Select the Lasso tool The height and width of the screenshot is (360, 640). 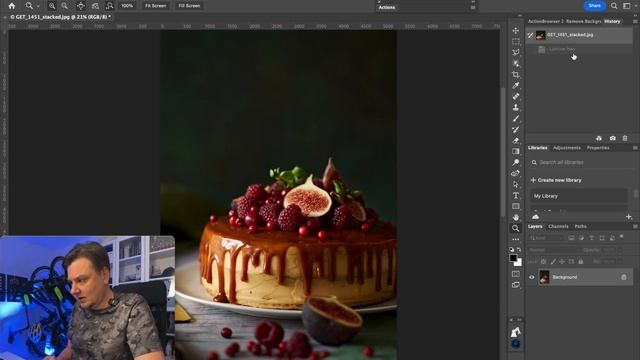coord(516,53)
